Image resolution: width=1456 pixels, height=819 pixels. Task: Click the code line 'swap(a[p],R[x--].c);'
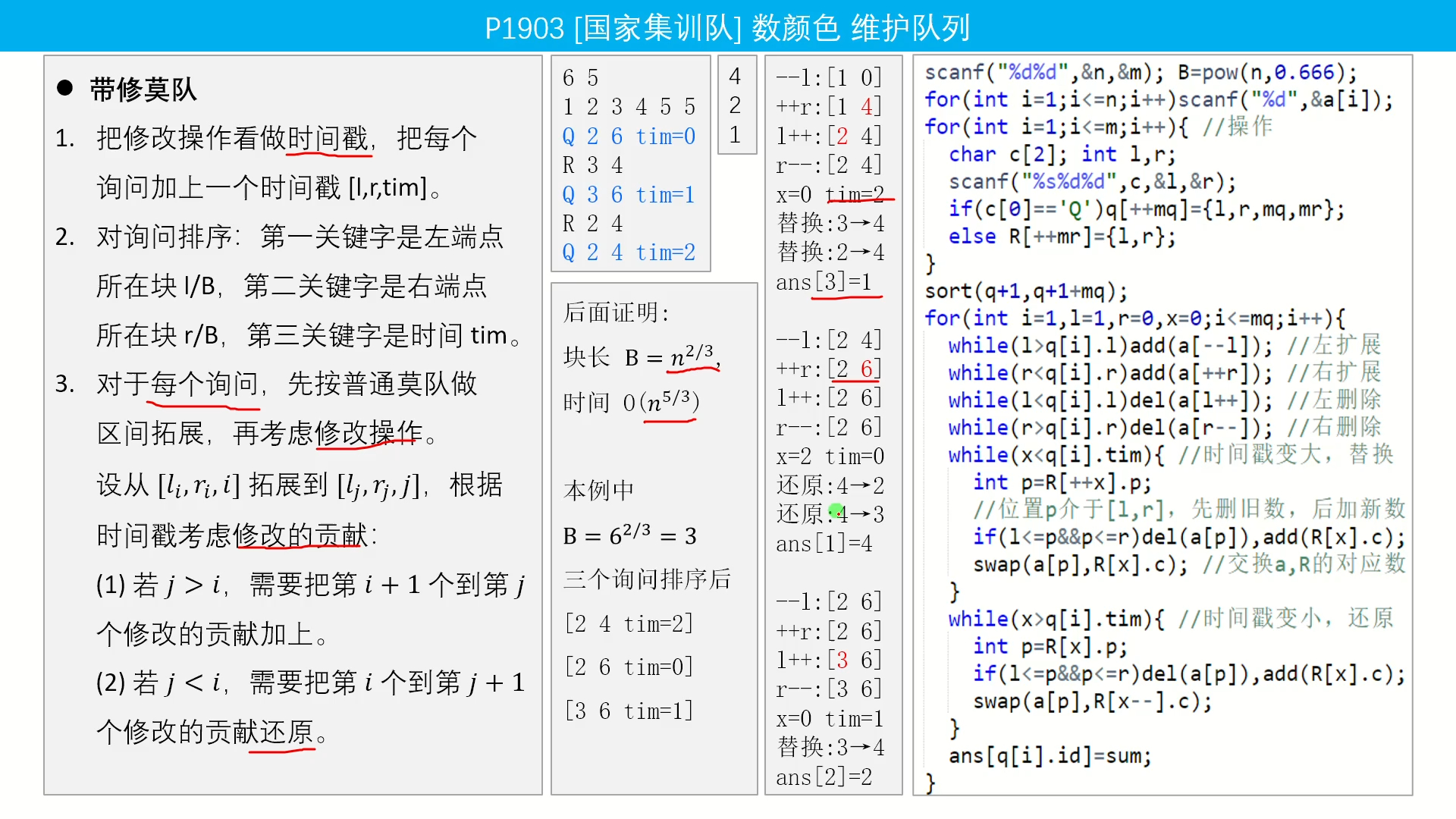click(1093, 701)
